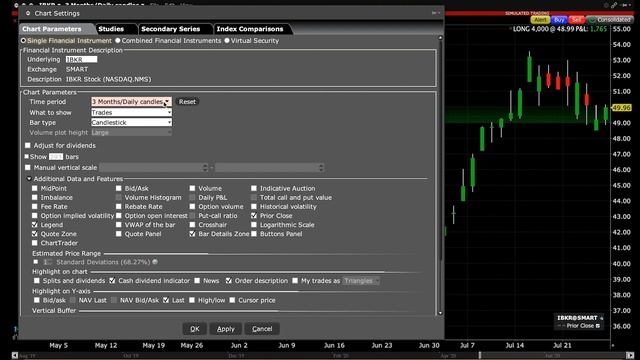Toggle the Order description checkbox

229,280
